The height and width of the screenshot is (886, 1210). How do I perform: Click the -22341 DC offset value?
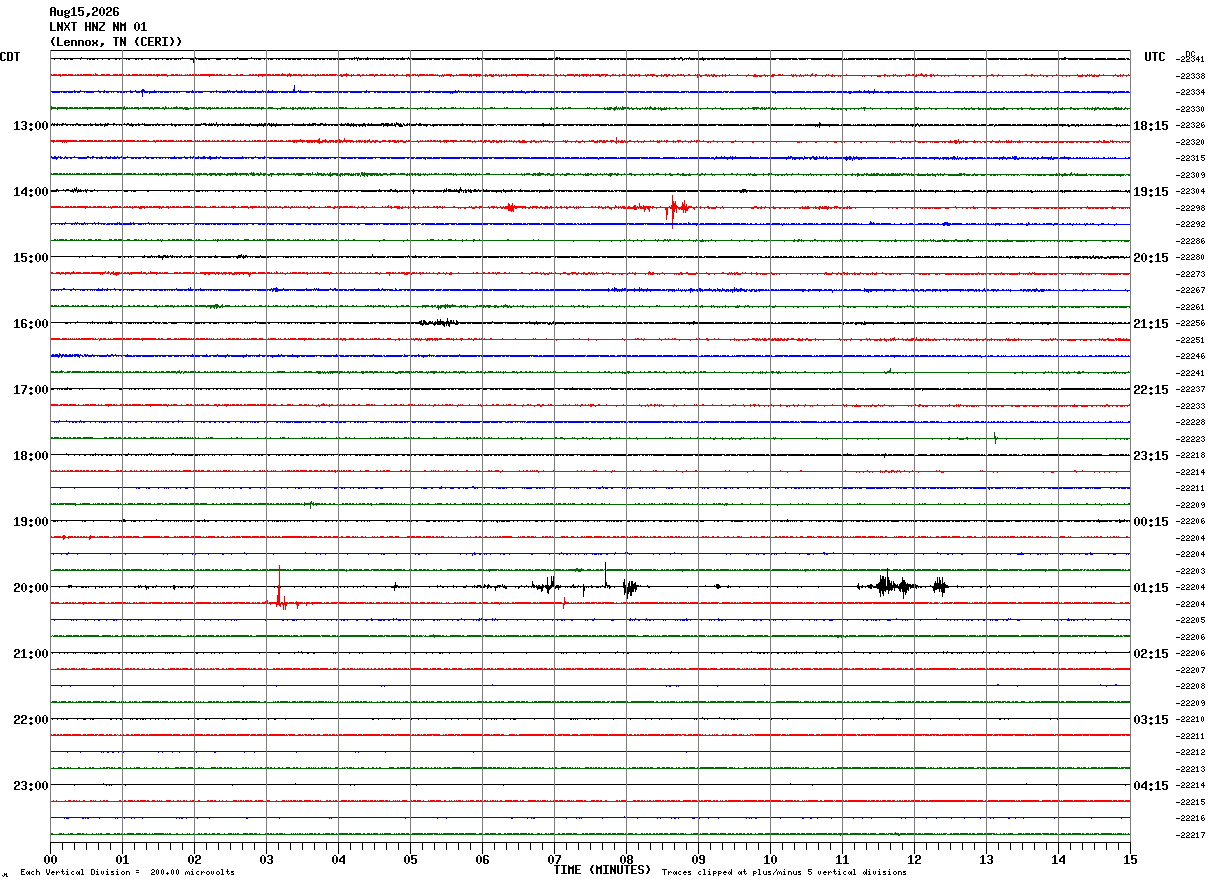coord(1190,60)
